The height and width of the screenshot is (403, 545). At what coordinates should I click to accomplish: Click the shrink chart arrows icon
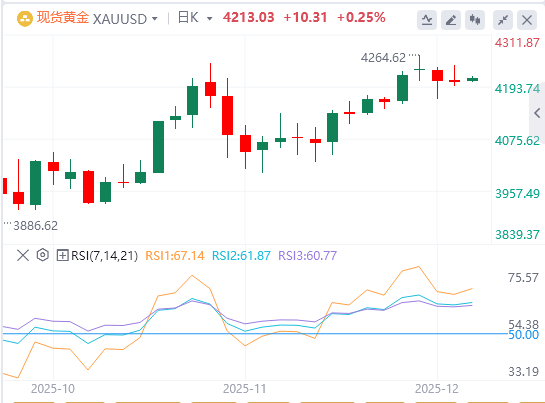tap(503, 20)
